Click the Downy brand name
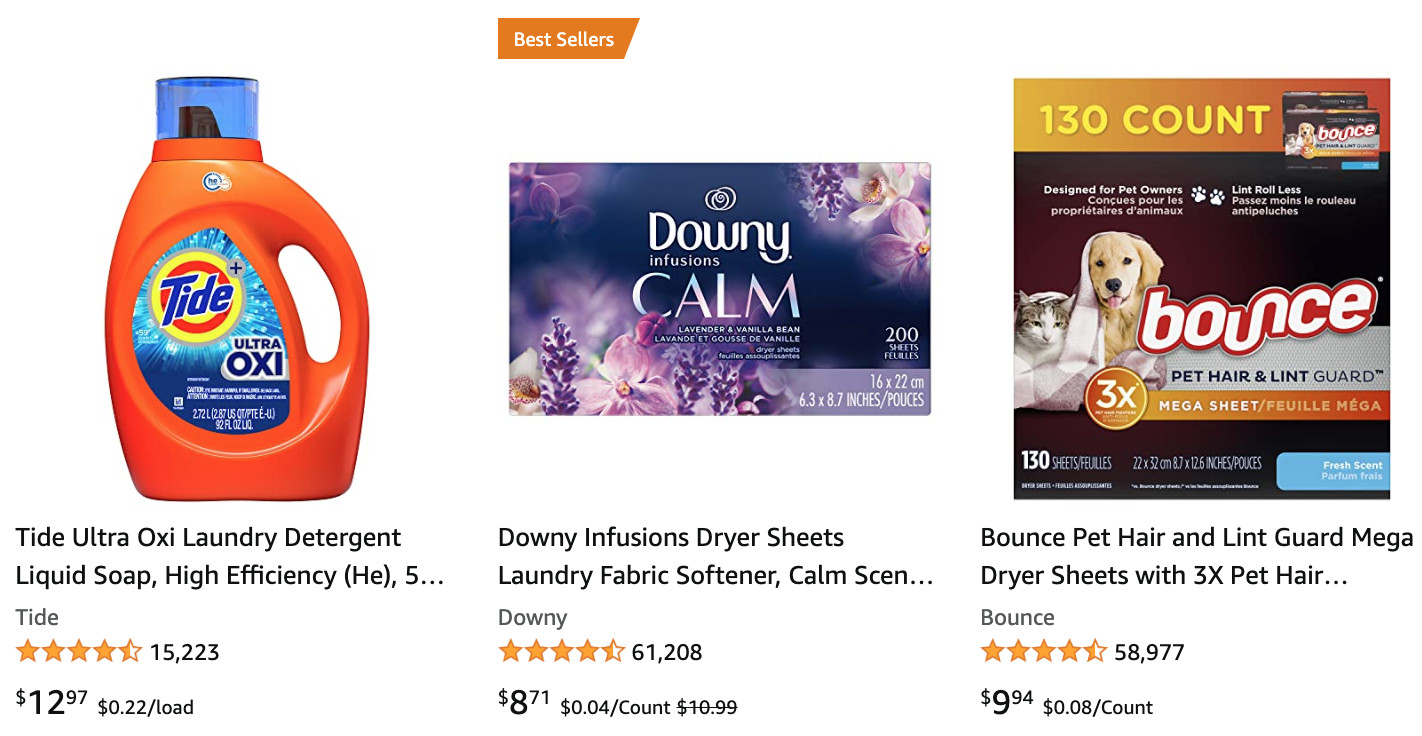The width and height of the screenshot is (1422, 736). pyautogui.click(x=532, y=617)
